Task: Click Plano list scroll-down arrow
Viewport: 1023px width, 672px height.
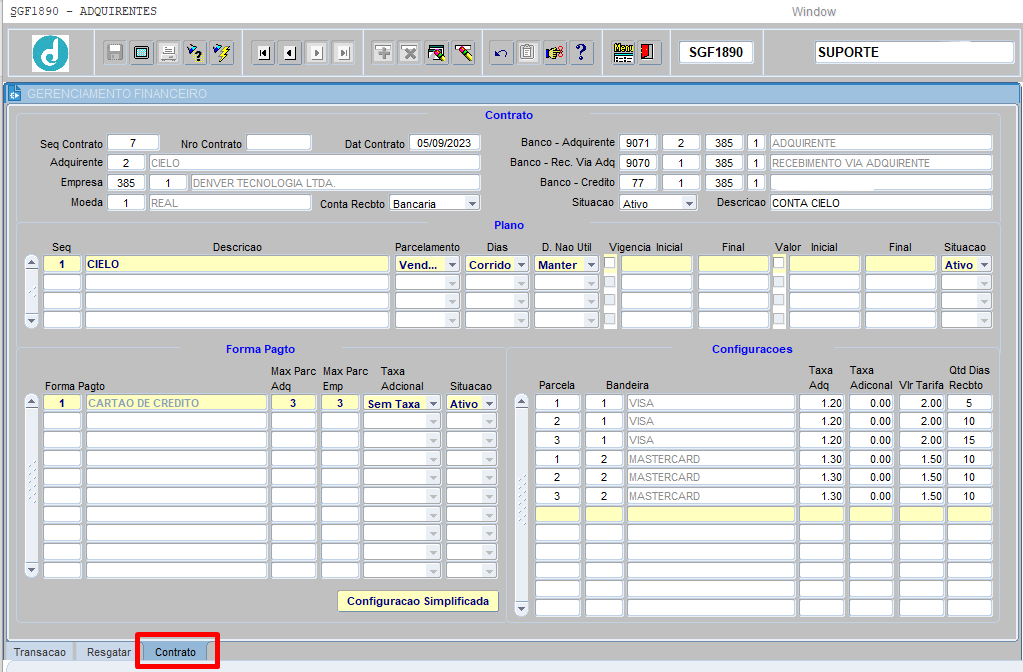Action: [31, 320]
